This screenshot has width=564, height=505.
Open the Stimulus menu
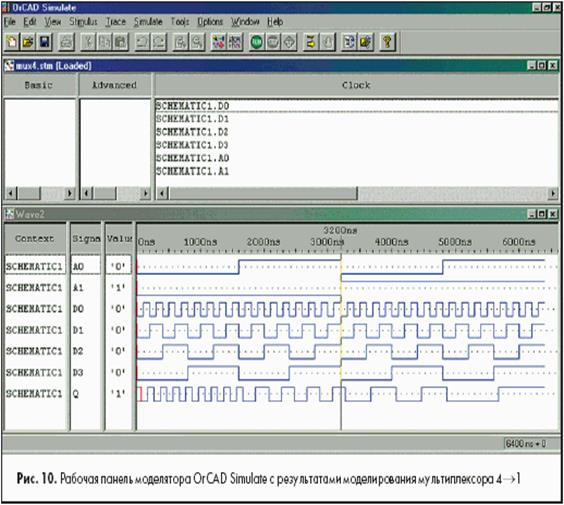coord(83,22)
